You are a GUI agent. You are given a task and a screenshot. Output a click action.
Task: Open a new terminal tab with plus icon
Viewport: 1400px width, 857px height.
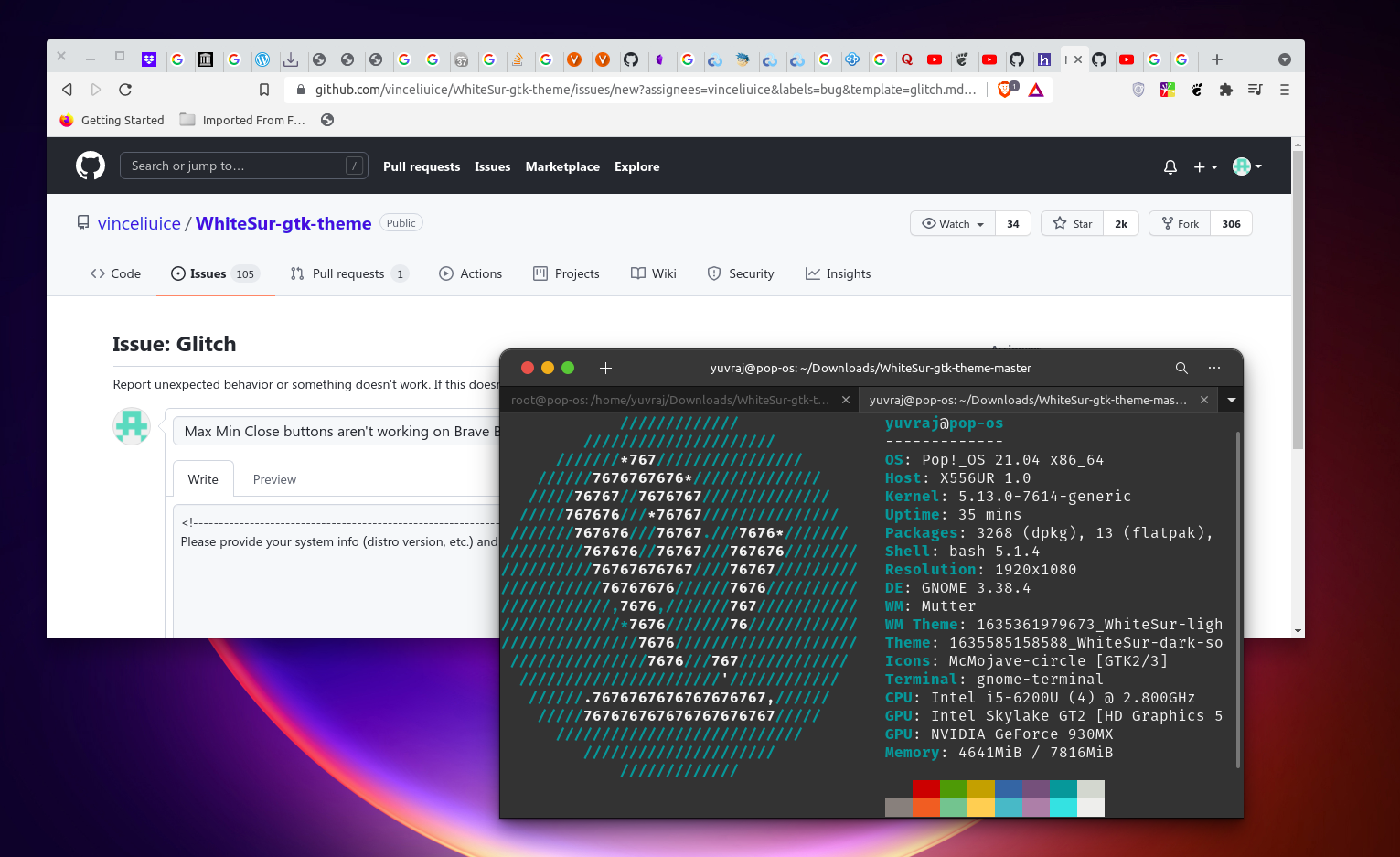tap(604, 368)
